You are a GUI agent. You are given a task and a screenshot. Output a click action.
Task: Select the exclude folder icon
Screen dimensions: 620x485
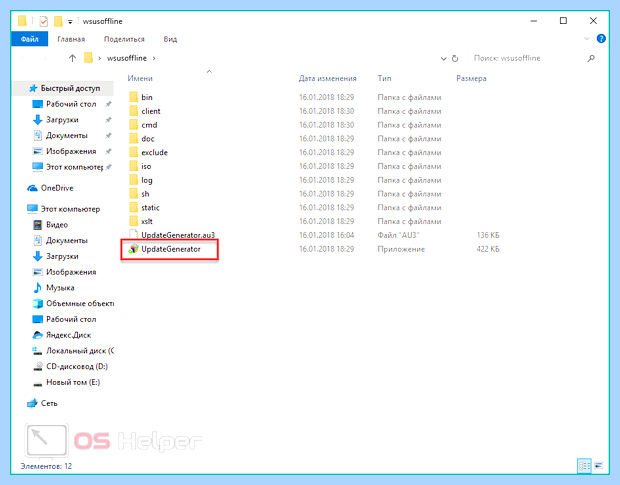click(x=134, y=153)
